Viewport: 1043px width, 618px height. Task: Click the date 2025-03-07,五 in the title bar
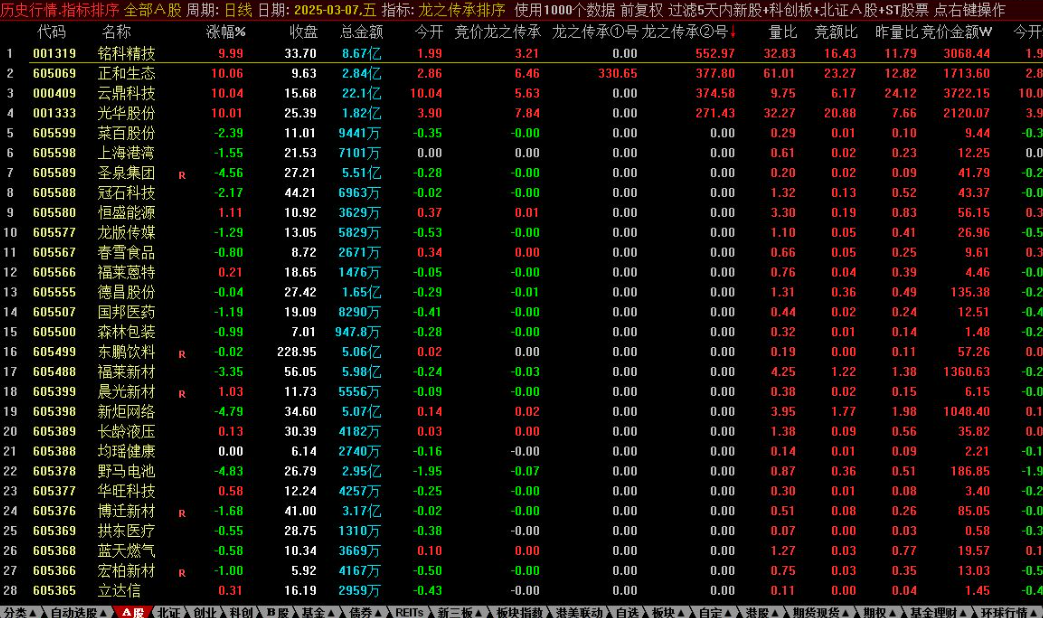335,10
